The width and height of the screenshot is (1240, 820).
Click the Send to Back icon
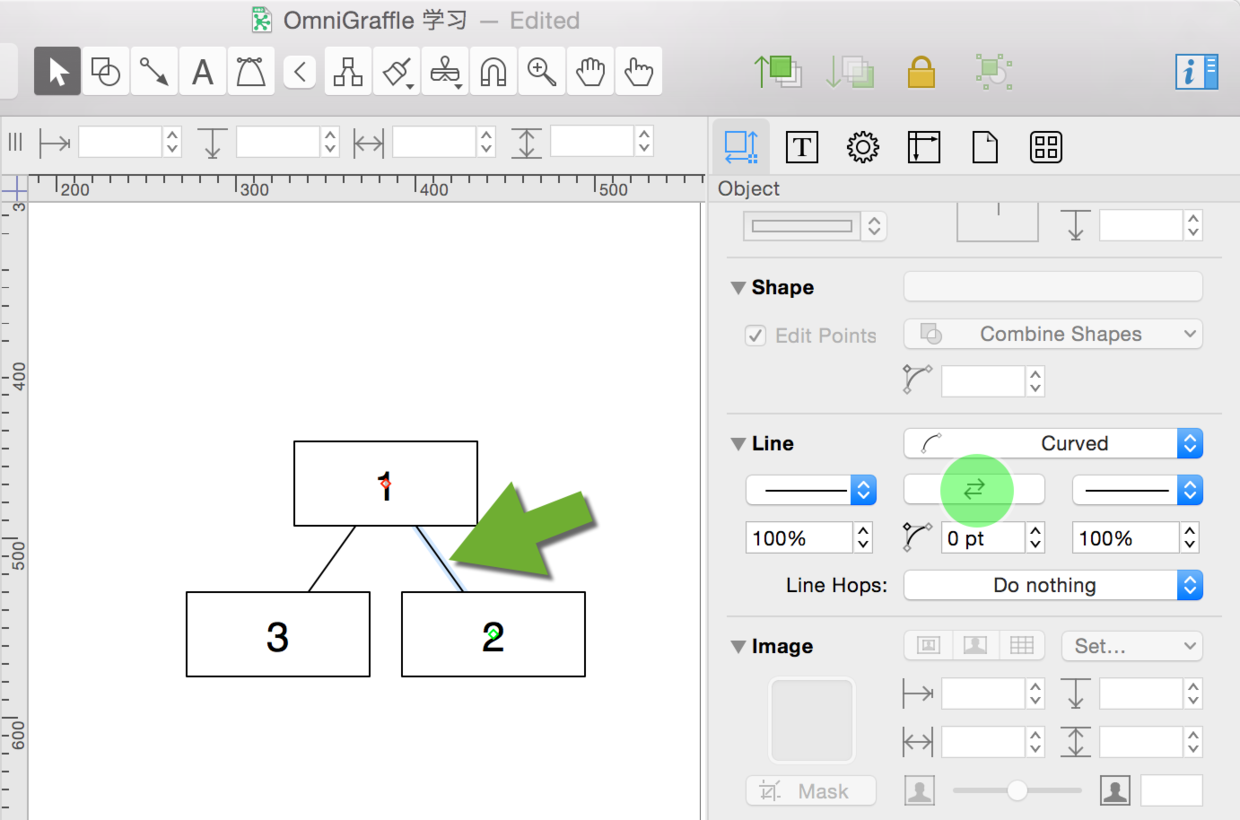tap(849, 71)
